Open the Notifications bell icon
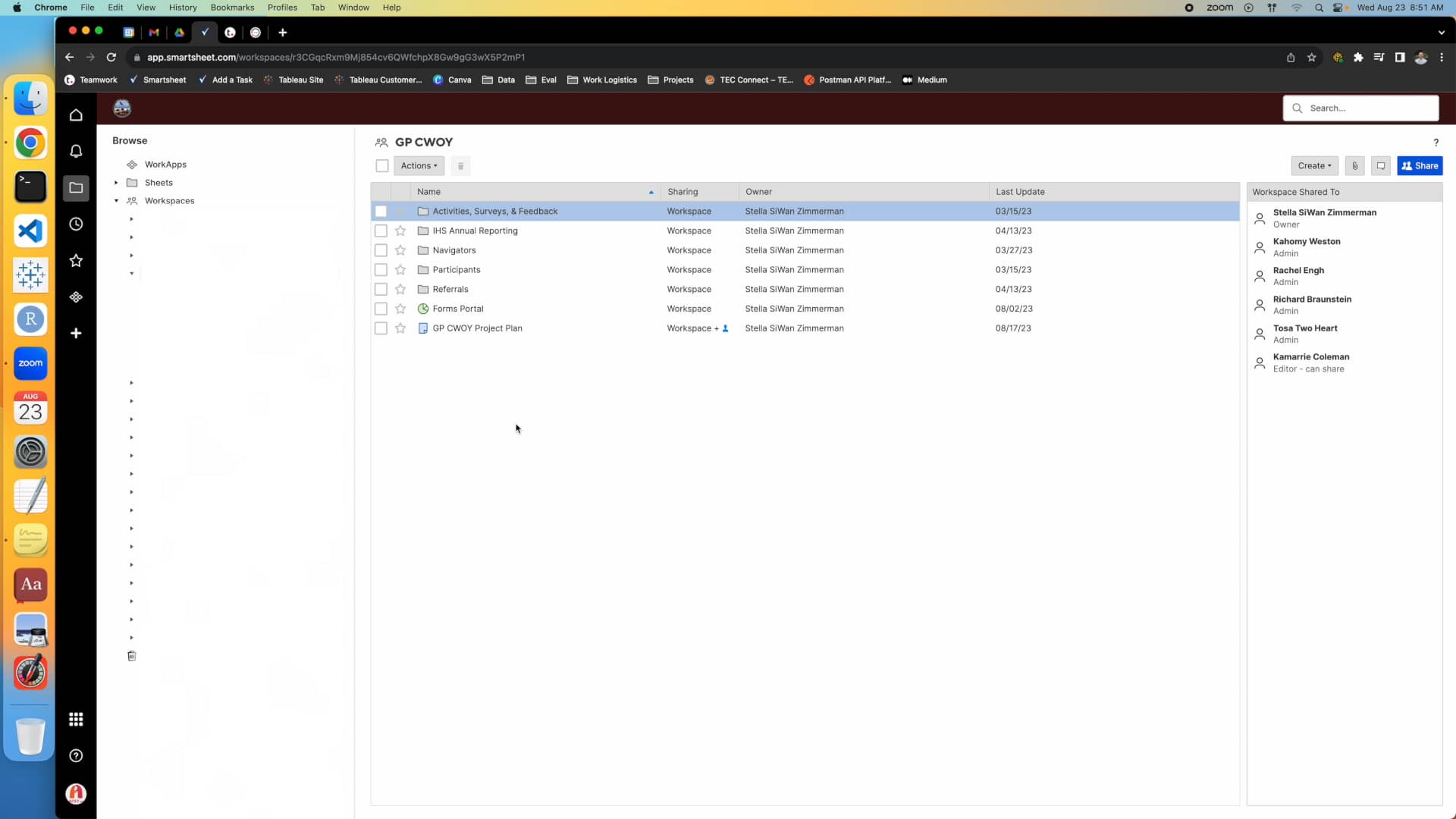 point(76,151)
